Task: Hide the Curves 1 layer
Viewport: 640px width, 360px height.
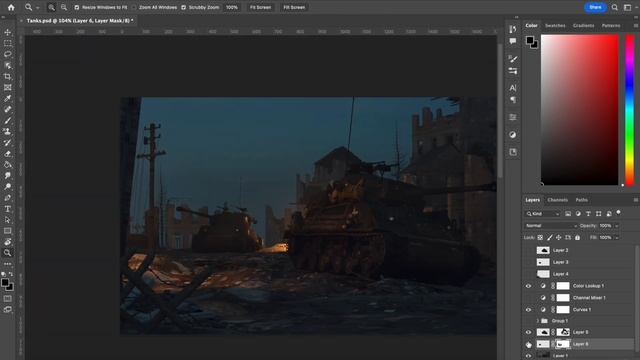Action: pos(528,310)
